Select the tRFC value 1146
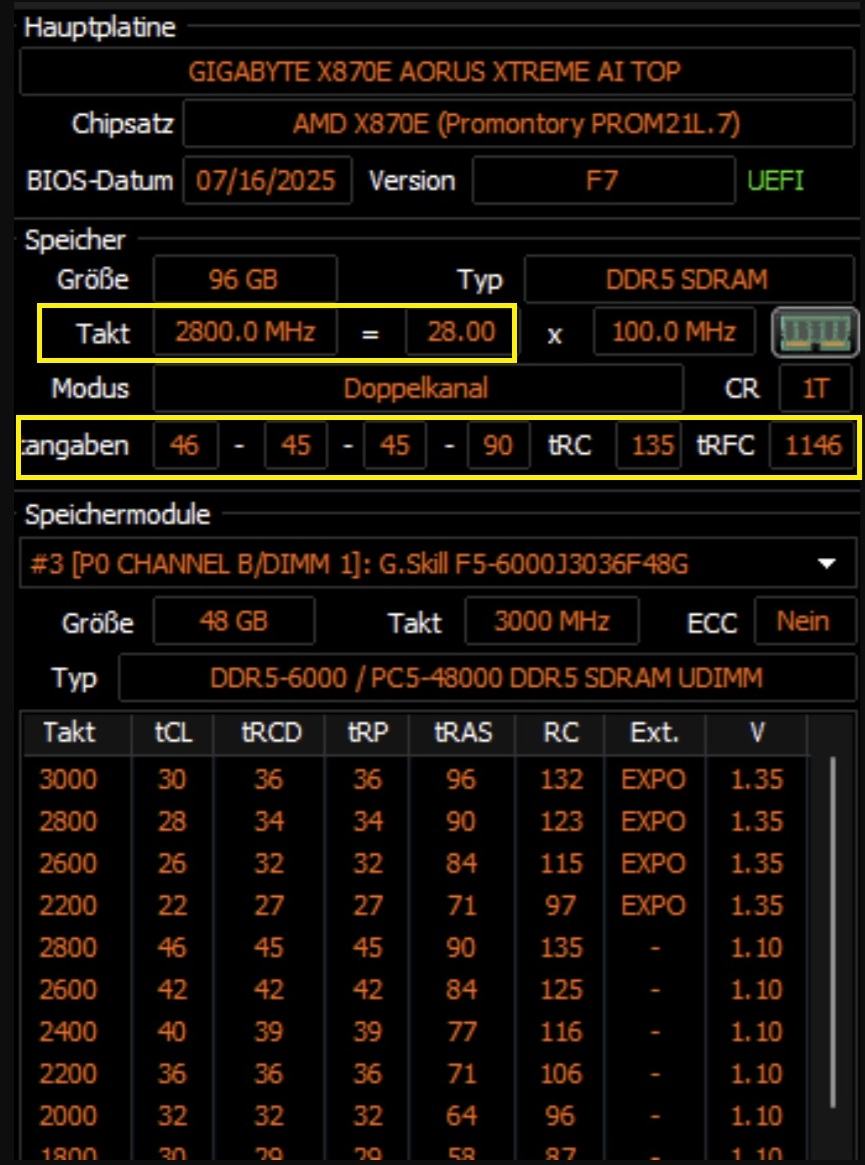Screen dimensions: 865x1165 (811, 446)
